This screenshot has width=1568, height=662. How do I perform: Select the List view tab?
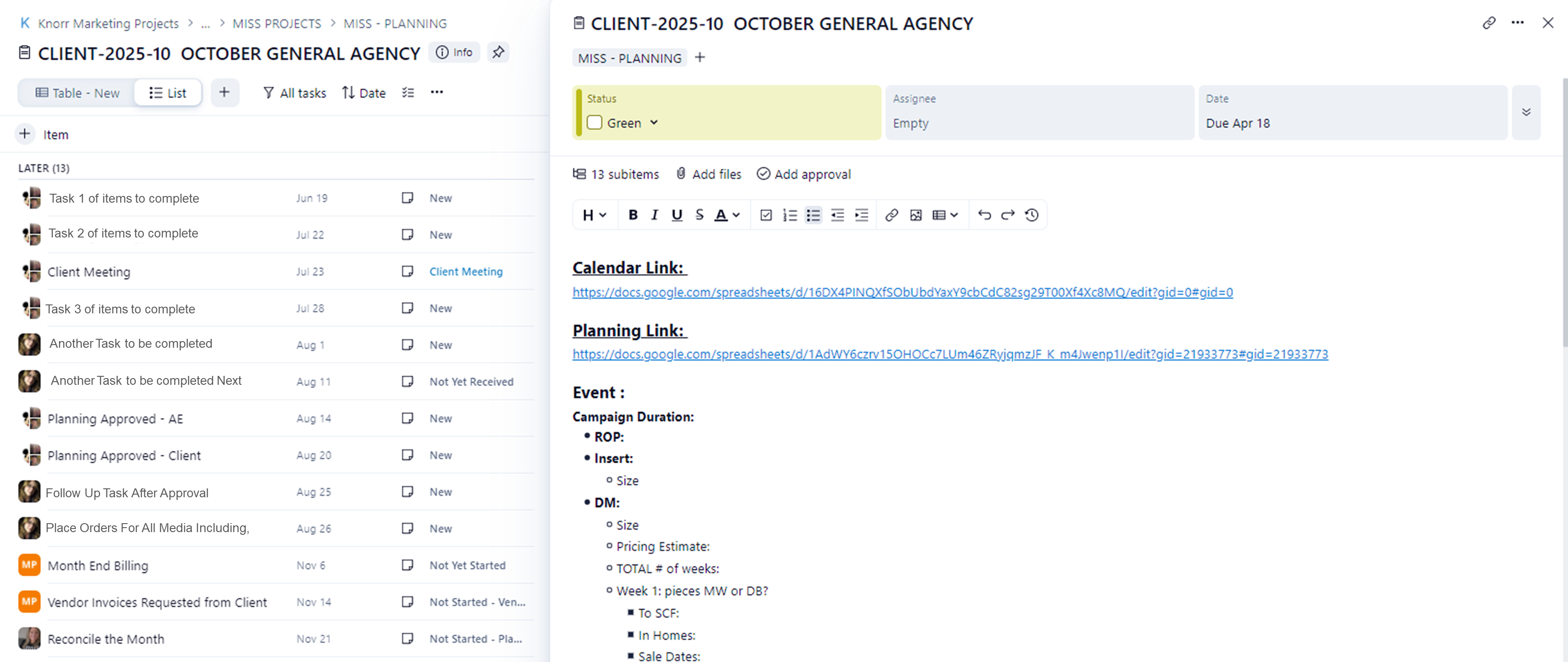coord(168,93)
